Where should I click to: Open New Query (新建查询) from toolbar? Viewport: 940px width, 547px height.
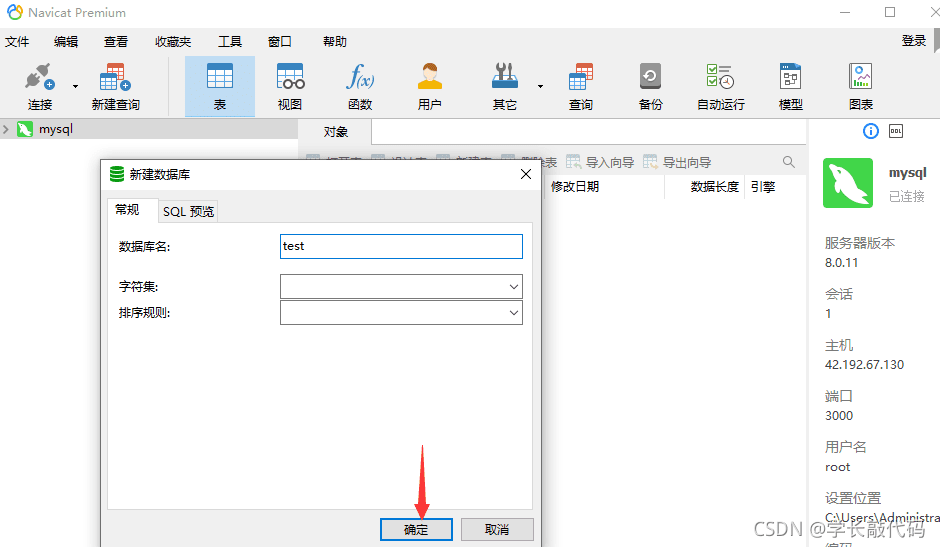point(115,86)
